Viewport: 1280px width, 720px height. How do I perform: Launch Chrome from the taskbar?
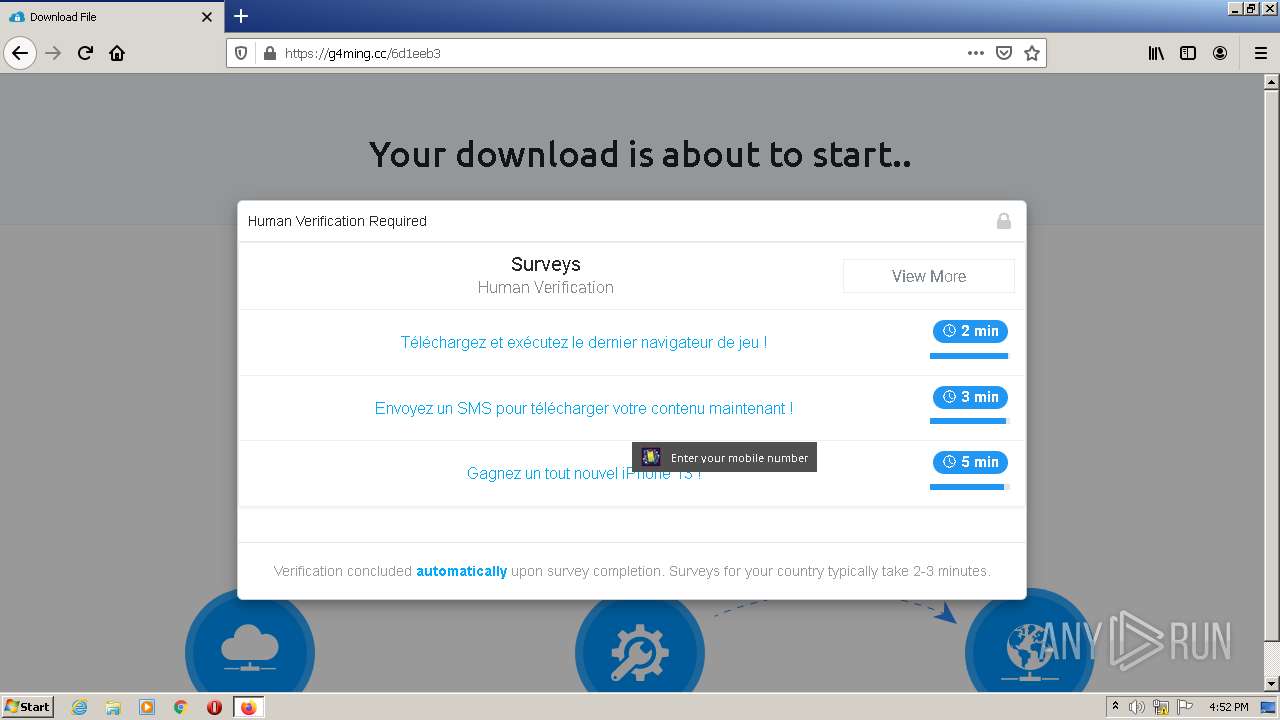181,707
